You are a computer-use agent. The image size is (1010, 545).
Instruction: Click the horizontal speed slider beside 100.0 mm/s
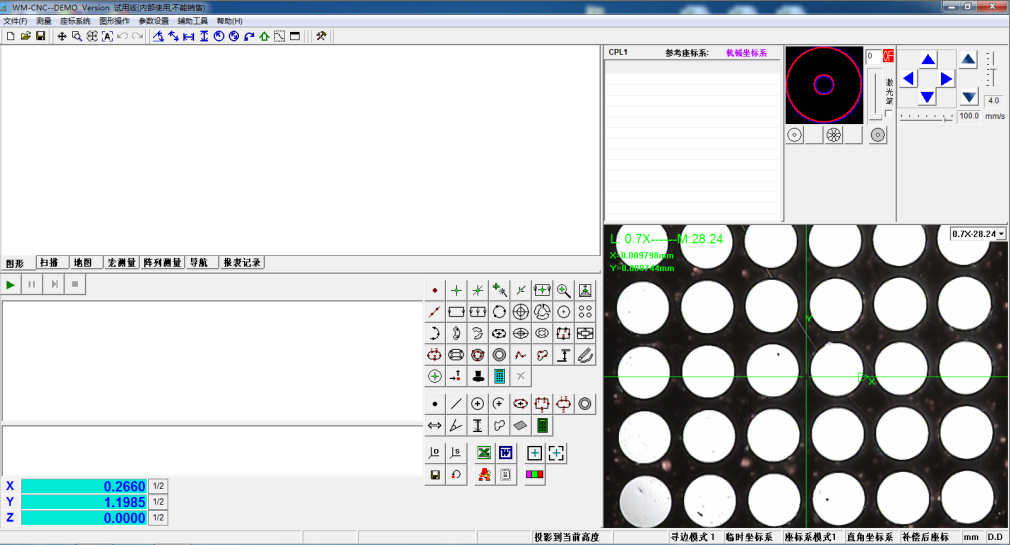coord(926,117)
